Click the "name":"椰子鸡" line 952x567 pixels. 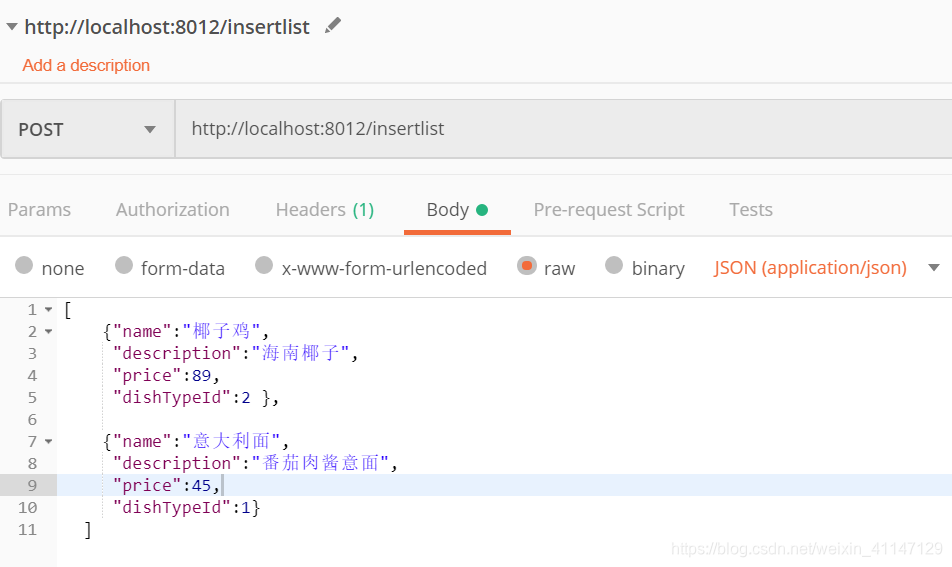coord(186,331)
